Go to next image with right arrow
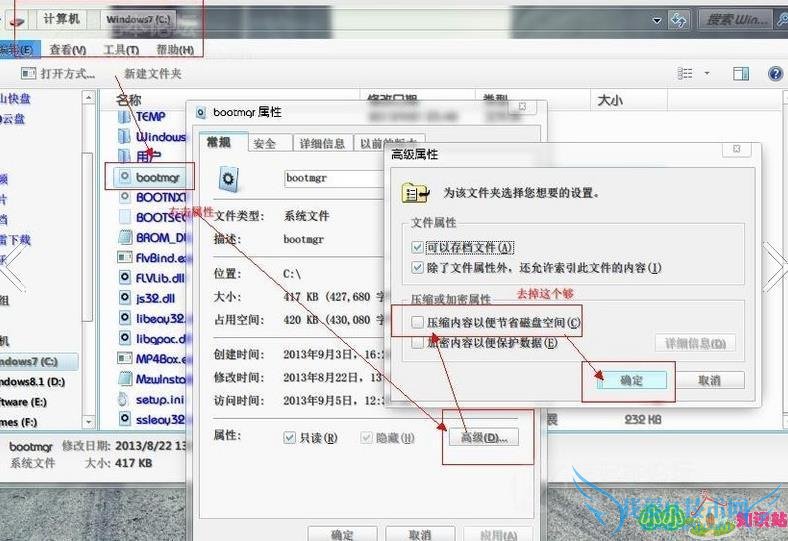Viewport: 788px width, 541px height. pos(774,267)
